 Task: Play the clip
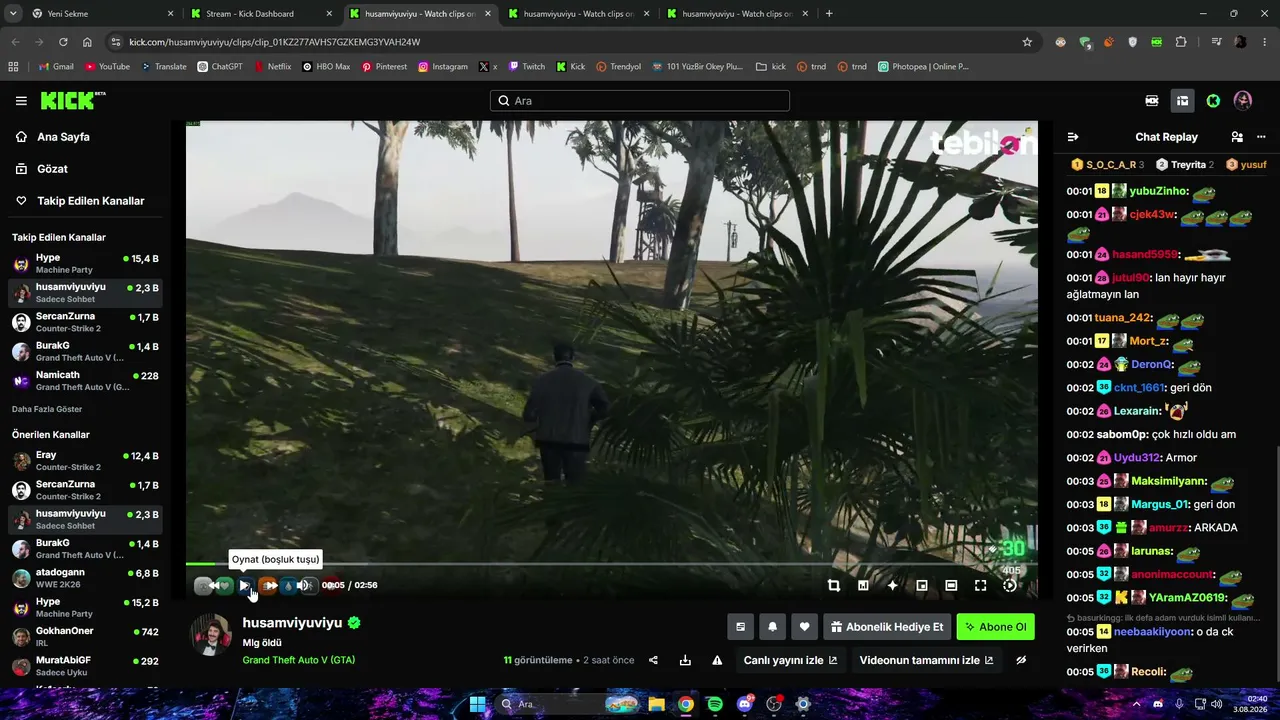tap(244, 586)
